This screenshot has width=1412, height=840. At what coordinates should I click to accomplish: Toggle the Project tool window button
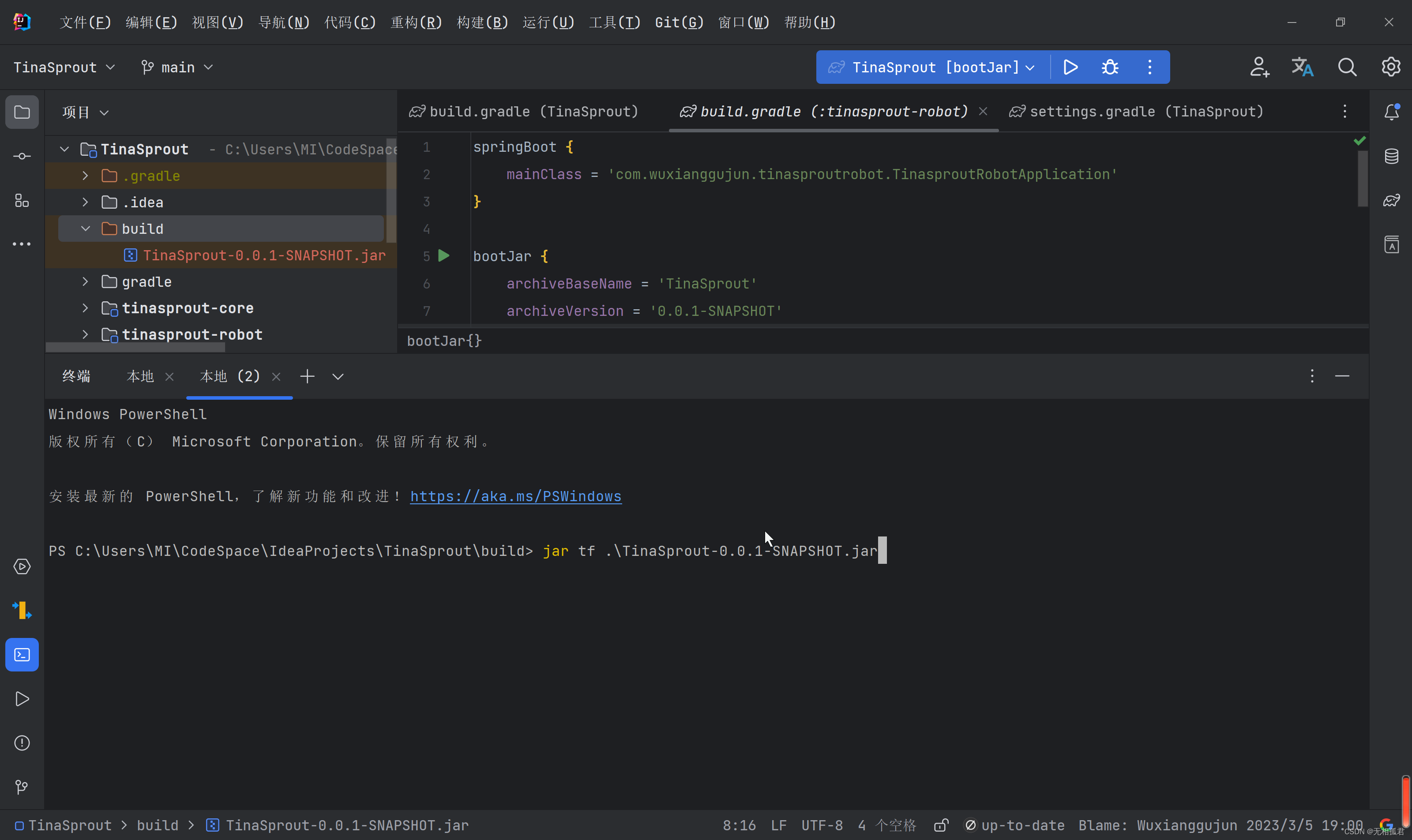22,112
